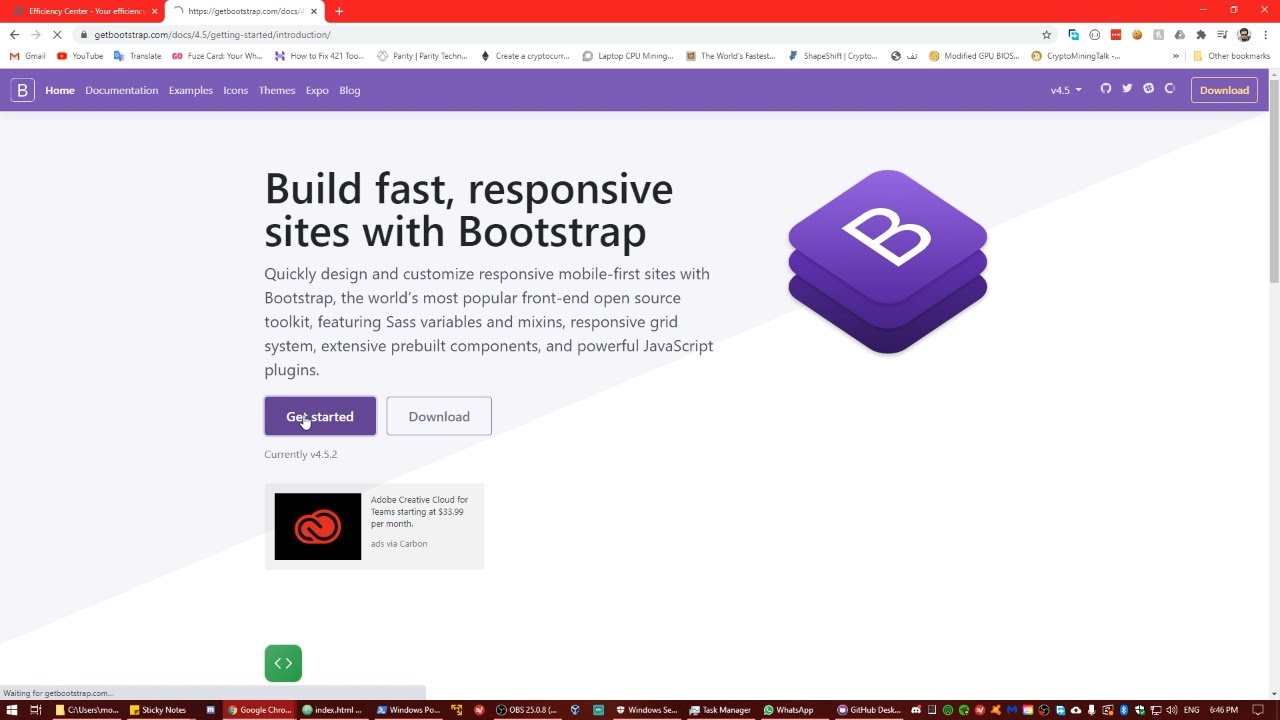Open the media control playlist icon

[x=1222, y=34]
